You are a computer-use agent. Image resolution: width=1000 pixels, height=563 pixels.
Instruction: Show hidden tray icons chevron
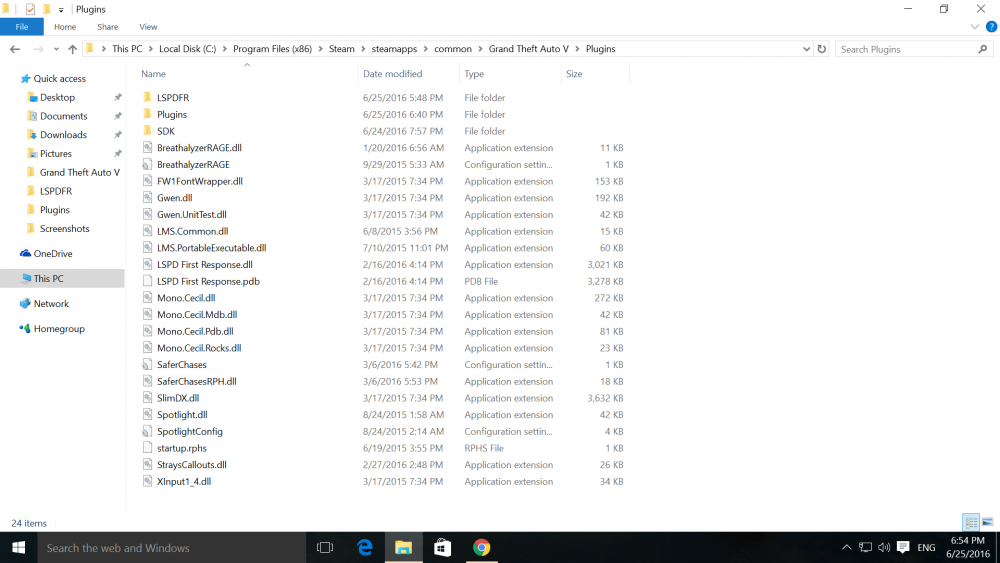[x=846, y=547]
